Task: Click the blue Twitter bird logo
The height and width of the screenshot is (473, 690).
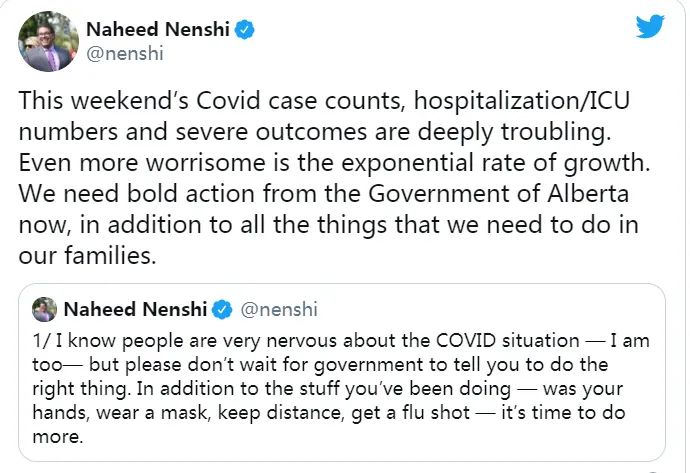Action: coord(650,26)
